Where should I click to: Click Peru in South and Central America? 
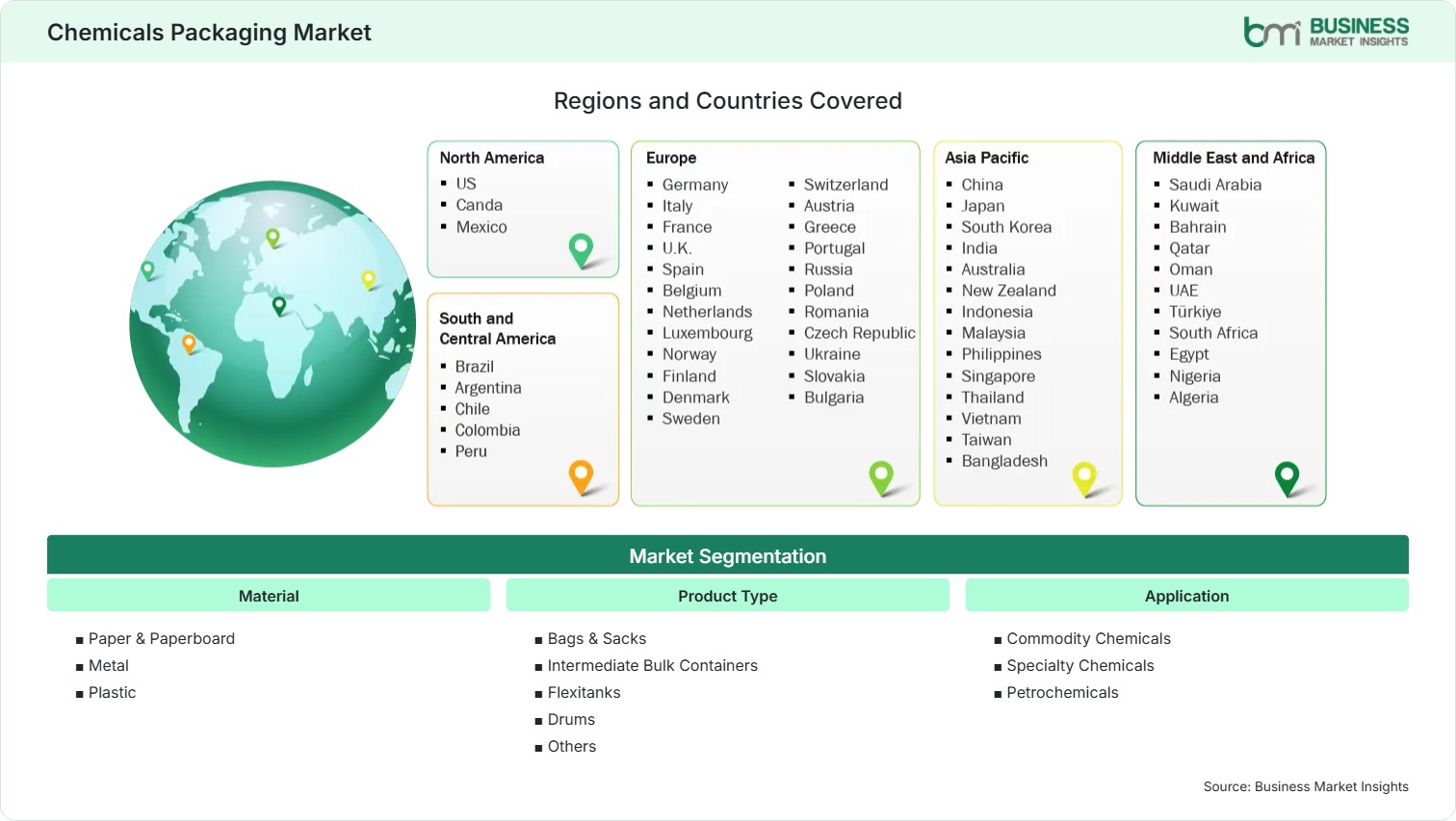471,451
